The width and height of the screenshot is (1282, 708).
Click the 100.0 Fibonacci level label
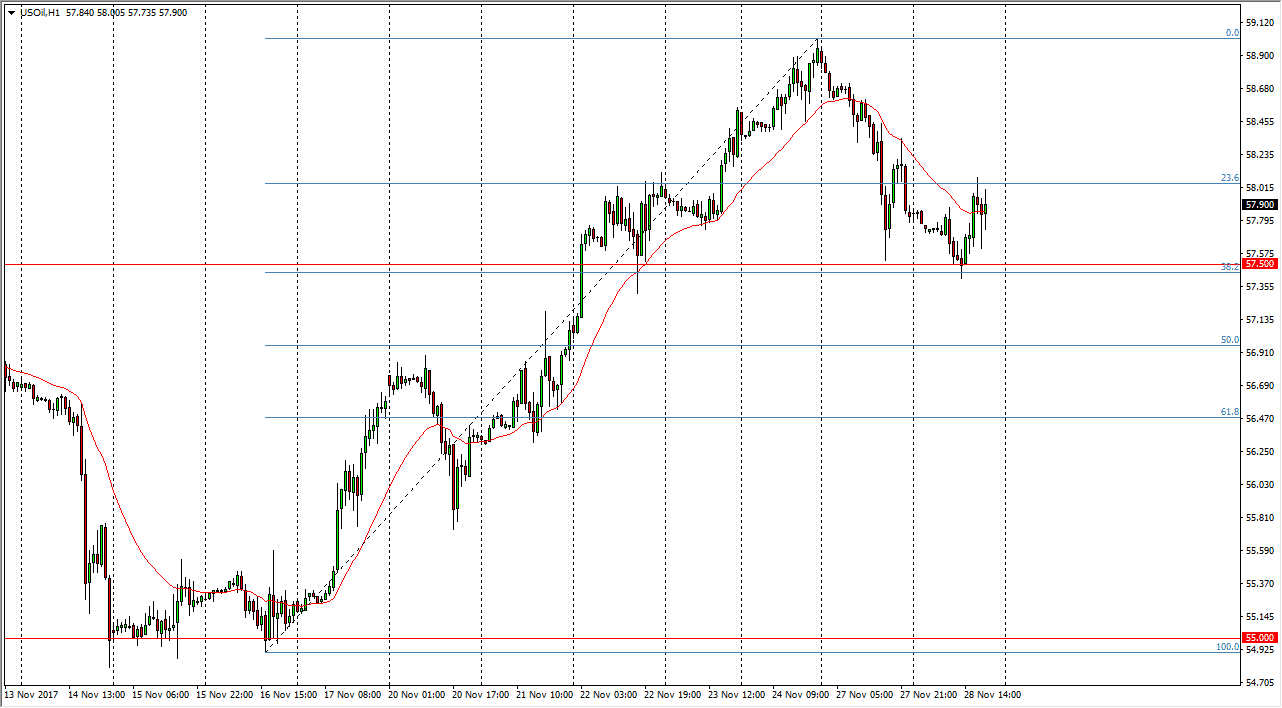point(1227,647)
